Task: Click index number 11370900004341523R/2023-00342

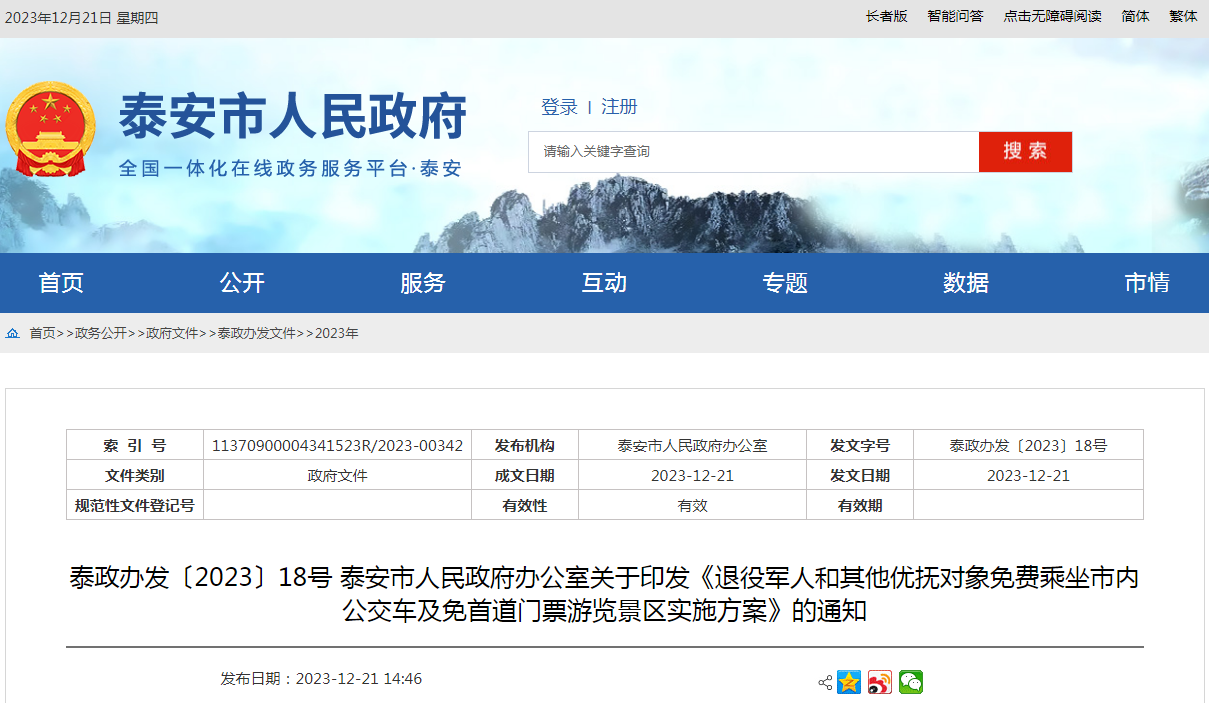Action: (x=337, y=445)
